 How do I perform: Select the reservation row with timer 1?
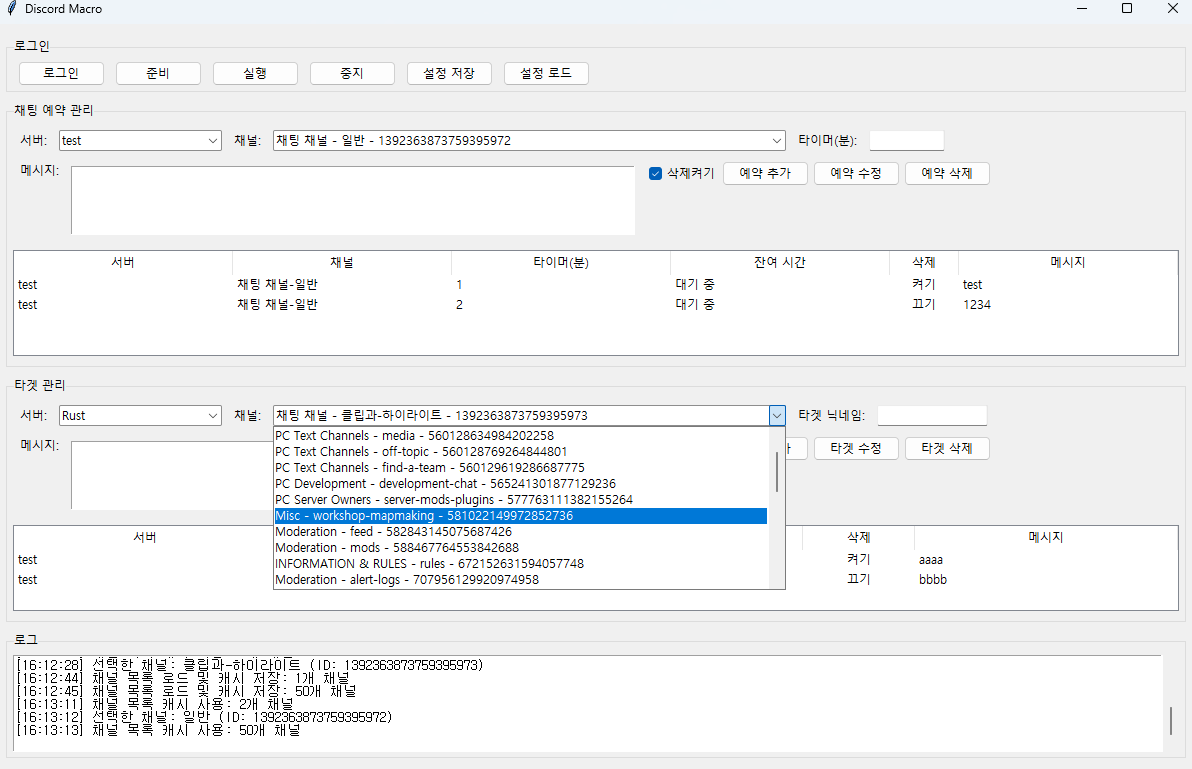(595, 284)
